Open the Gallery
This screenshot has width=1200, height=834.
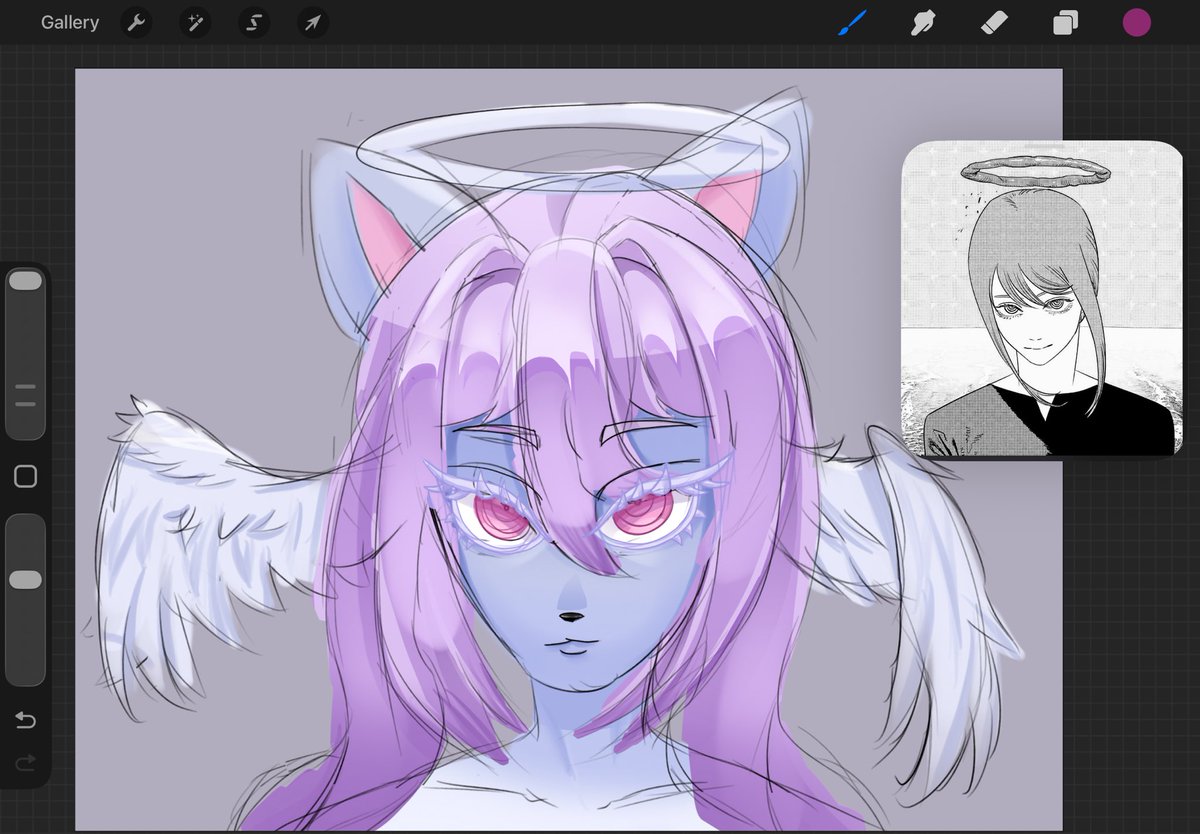[x=70, y=22]
